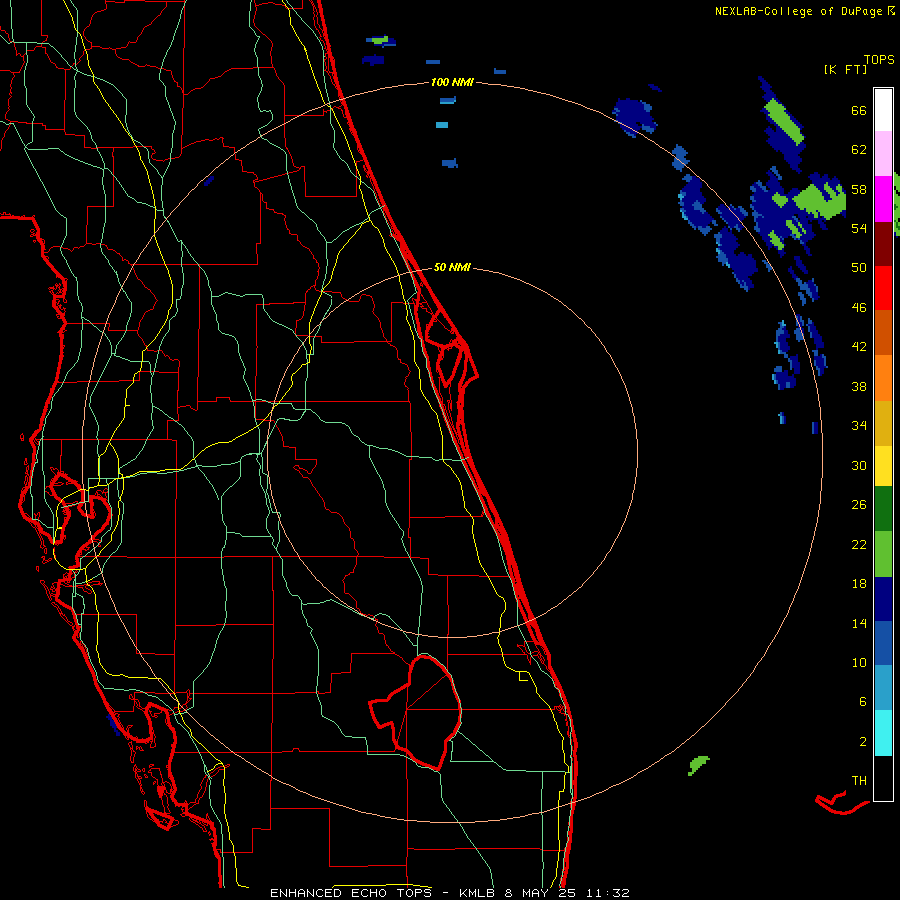Select the light pink legend swatch

click(x=883, y=154)
